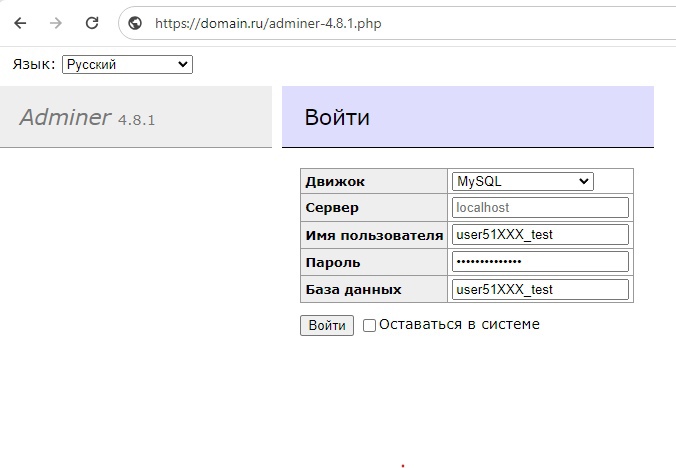The height and width of the screenshot is (468, 676).
Task: Enable the Оставаться в системе checkbox
Action: (369, 325)
